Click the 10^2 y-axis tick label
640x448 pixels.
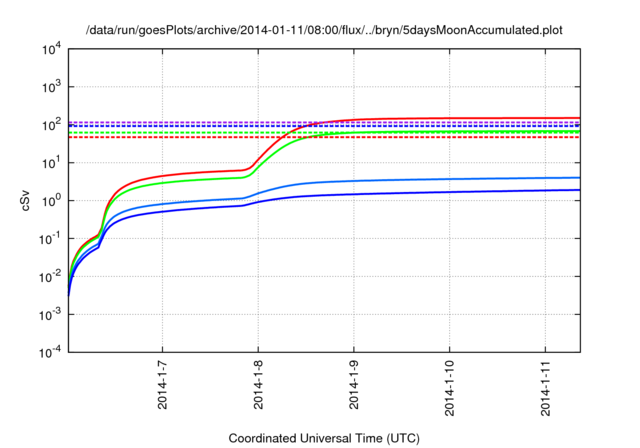[x=50, y=125]
